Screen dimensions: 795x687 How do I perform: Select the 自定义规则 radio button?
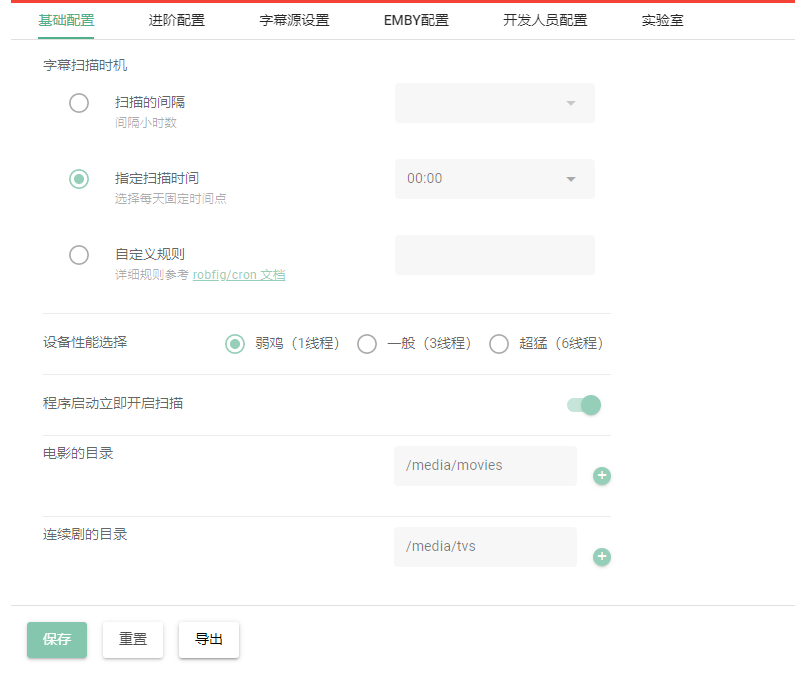tap(79, 255)
